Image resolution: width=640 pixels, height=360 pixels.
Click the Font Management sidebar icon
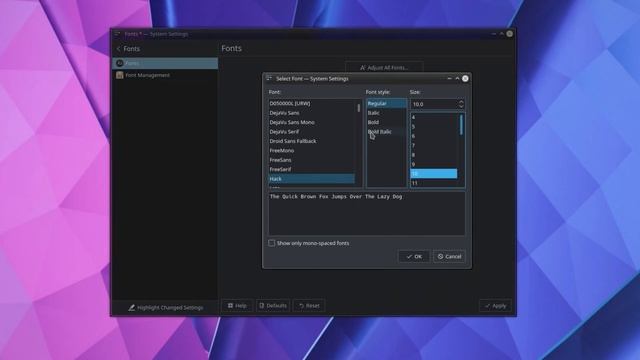click(120, 75)
